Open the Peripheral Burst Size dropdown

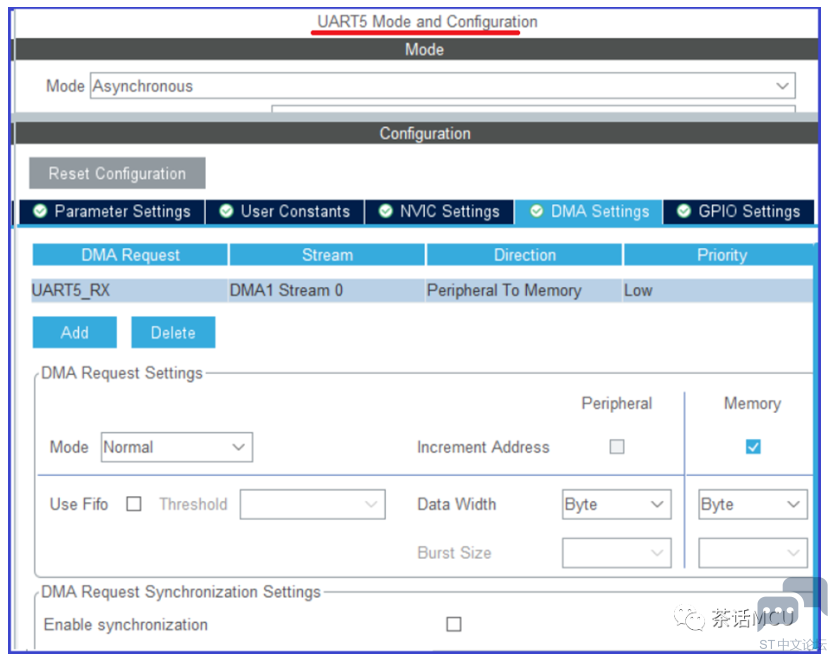click(x=616, y=553)
